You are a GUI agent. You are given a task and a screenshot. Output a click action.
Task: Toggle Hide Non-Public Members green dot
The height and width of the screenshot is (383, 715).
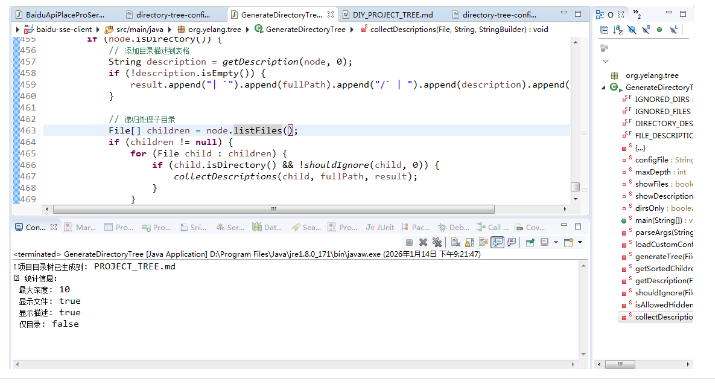coord(659,30)
